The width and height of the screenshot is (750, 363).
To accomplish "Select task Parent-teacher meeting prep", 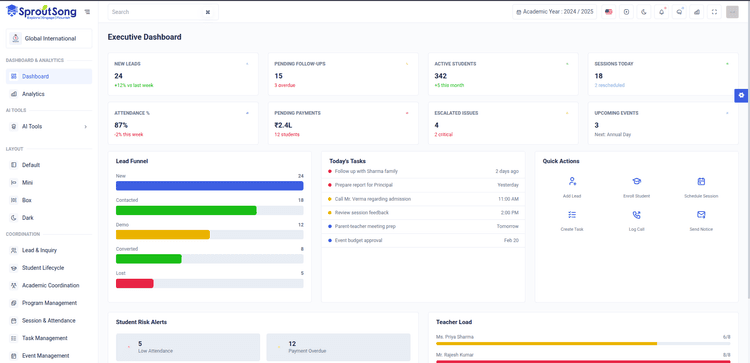I will point(423,226).
